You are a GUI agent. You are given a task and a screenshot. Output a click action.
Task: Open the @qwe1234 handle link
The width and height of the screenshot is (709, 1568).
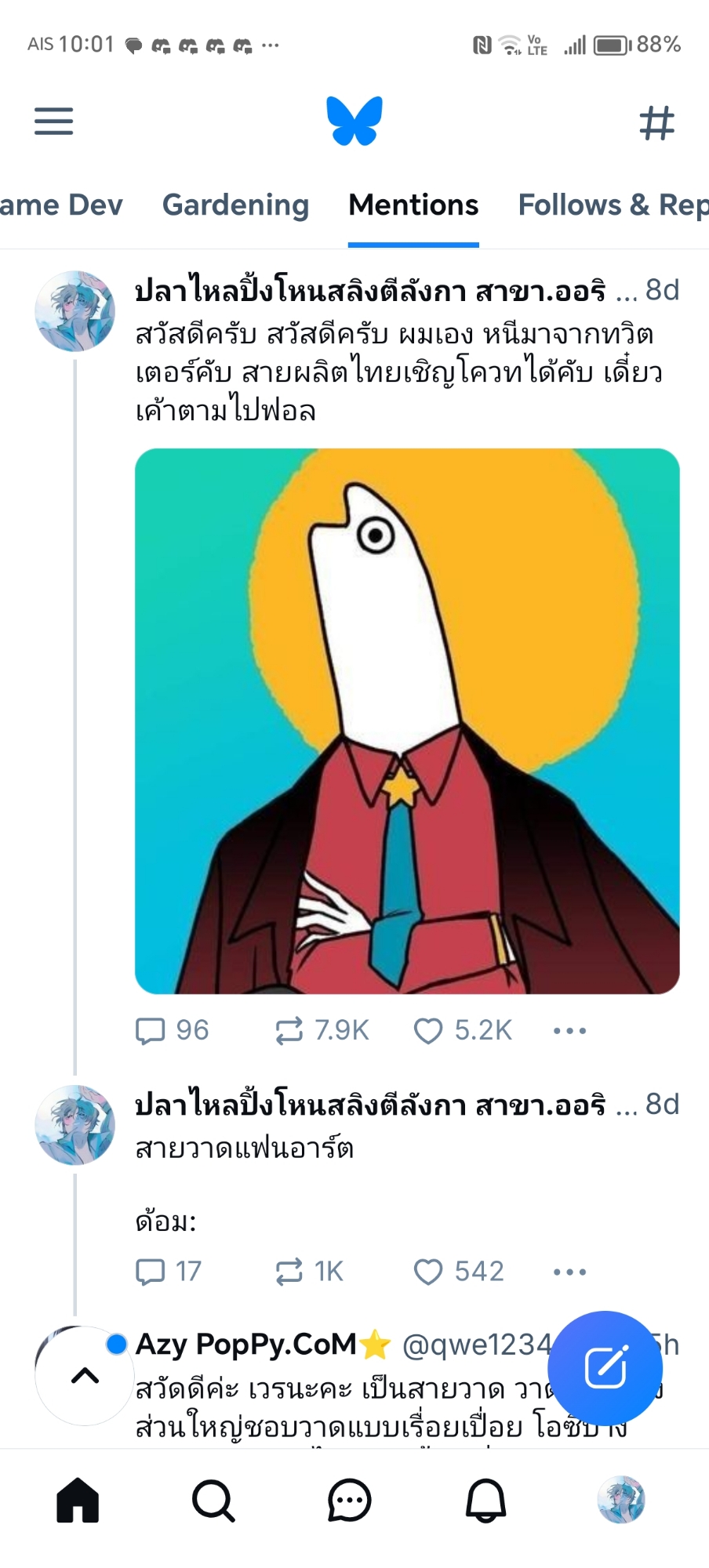(475, 1345)
